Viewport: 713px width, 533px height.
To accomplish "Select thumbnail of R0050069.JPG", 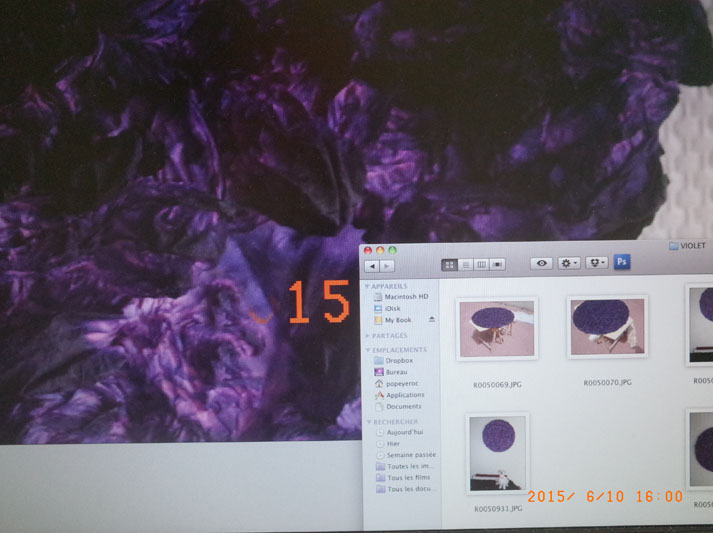I will pyautogui.click(x=497, y=329).
